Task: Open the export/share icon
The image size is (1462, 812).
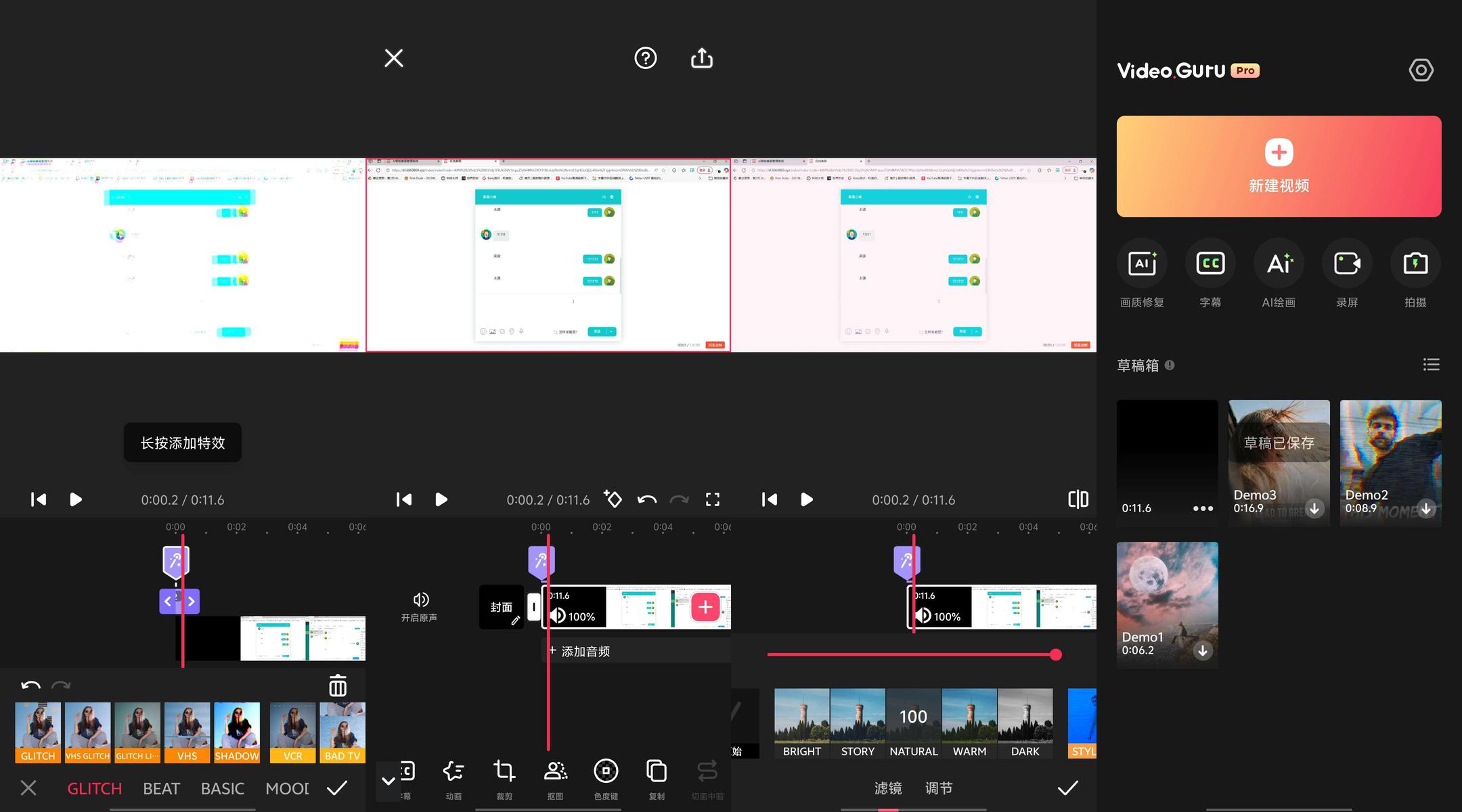Action: [x=702, y=58]
